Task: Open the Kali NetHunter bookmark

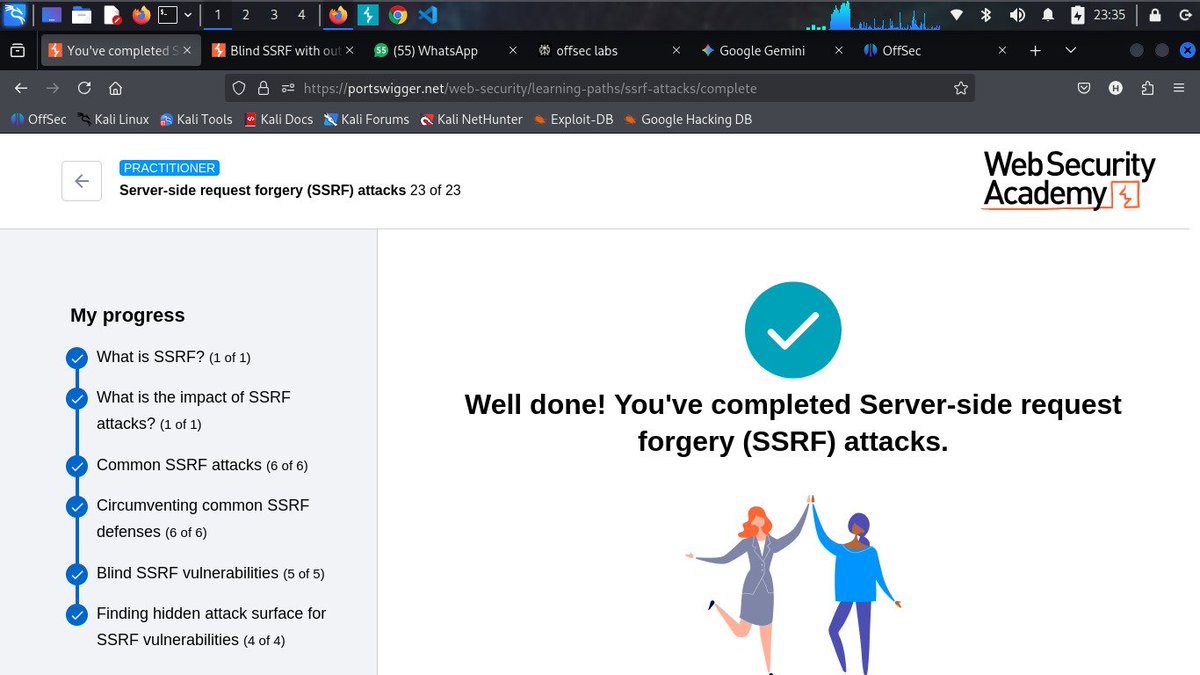Action: pyautogui.click(x=471, y=119)
